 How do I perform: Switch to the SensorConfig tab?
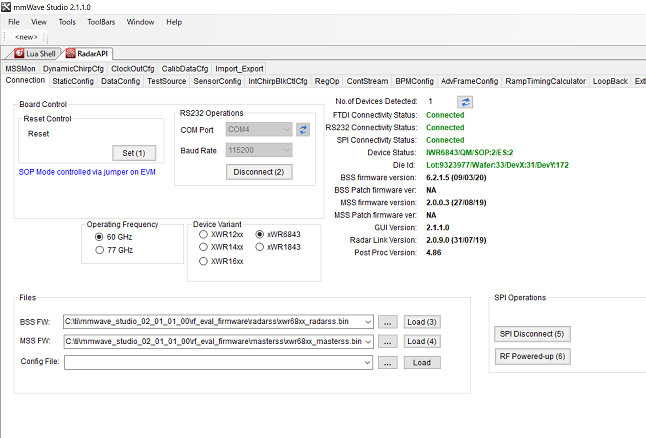217,81
